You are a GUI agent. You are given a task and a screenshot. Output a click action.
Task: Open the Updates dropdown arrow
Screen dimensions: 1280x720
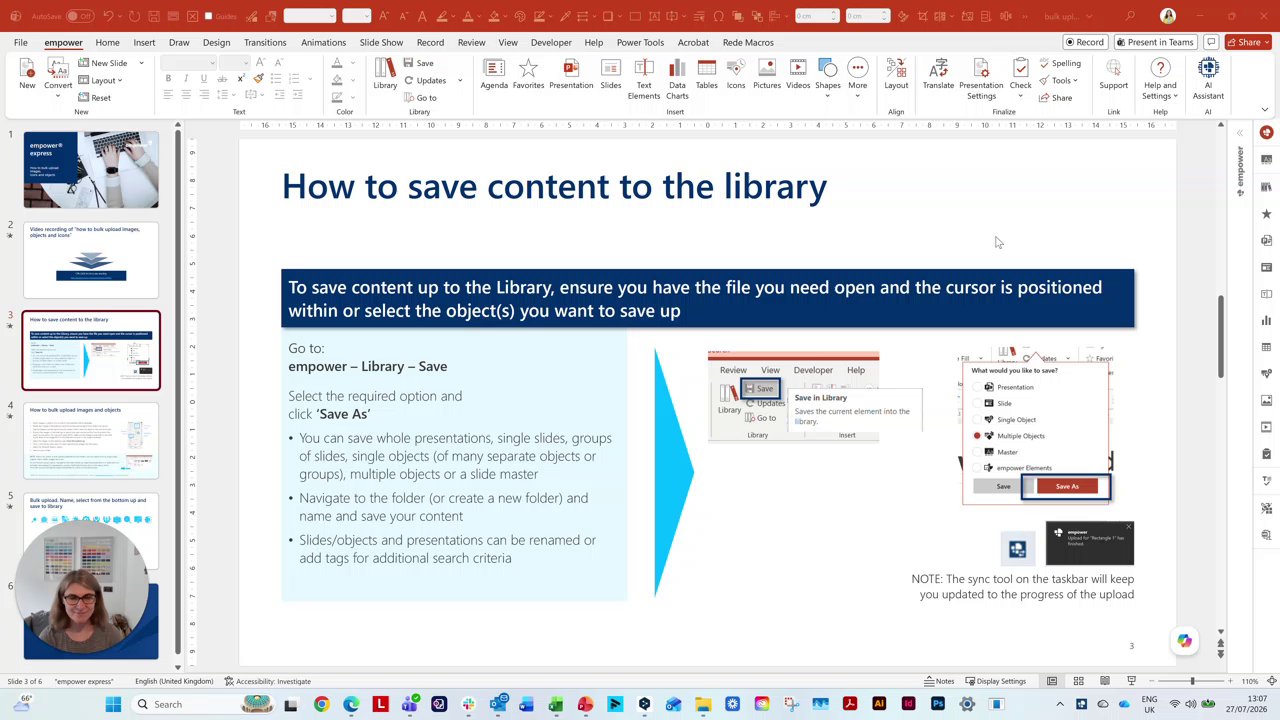pos(460,80)
